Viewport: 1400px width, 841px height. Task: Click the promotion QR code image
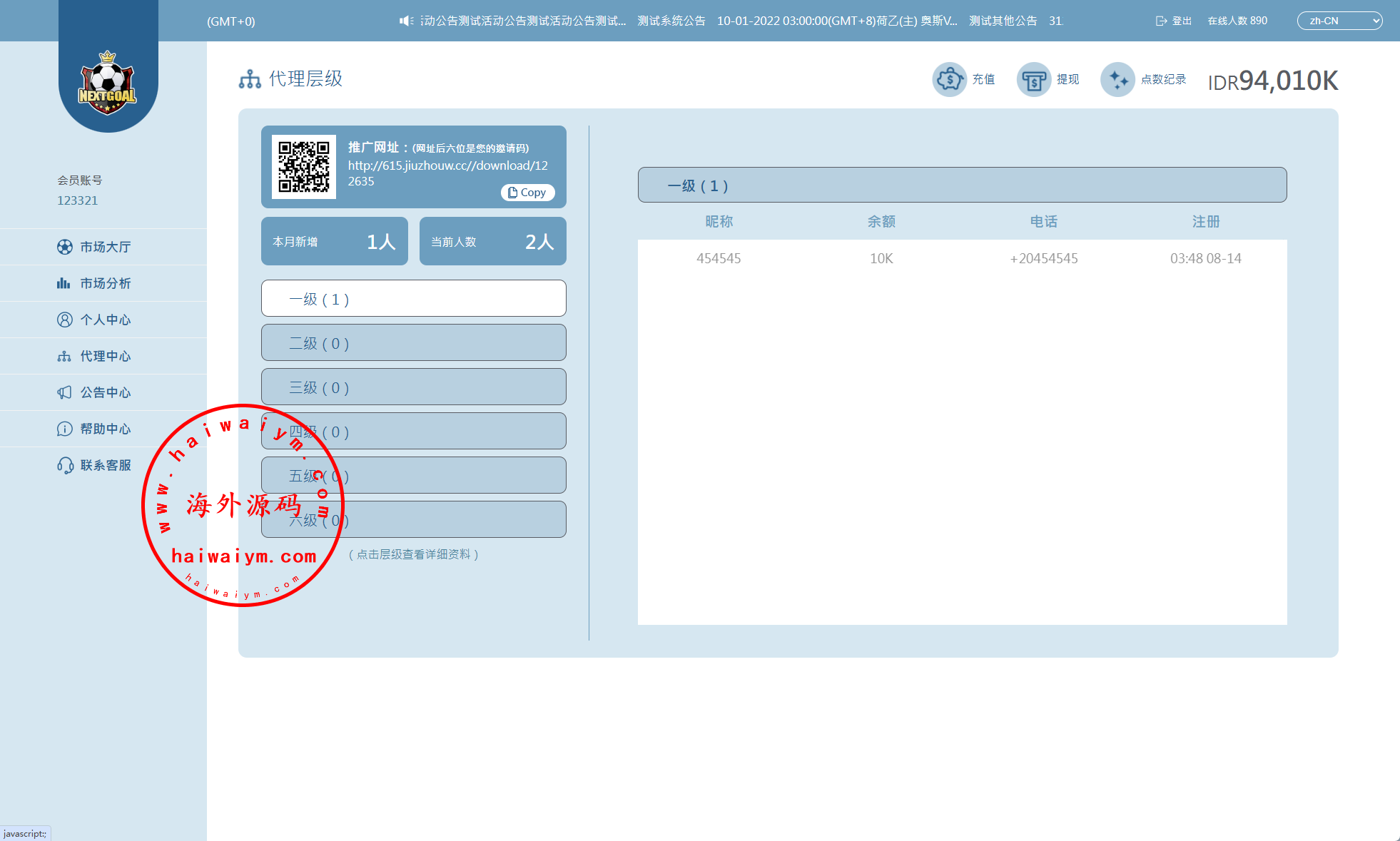pos(304,167)
